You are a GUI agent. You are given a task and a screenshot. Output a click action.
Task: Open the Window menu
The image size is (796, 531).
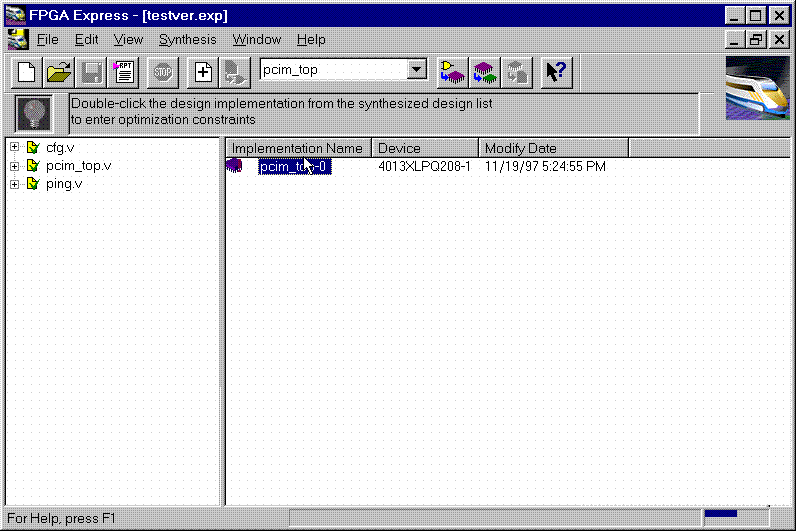tap(256, 40)
